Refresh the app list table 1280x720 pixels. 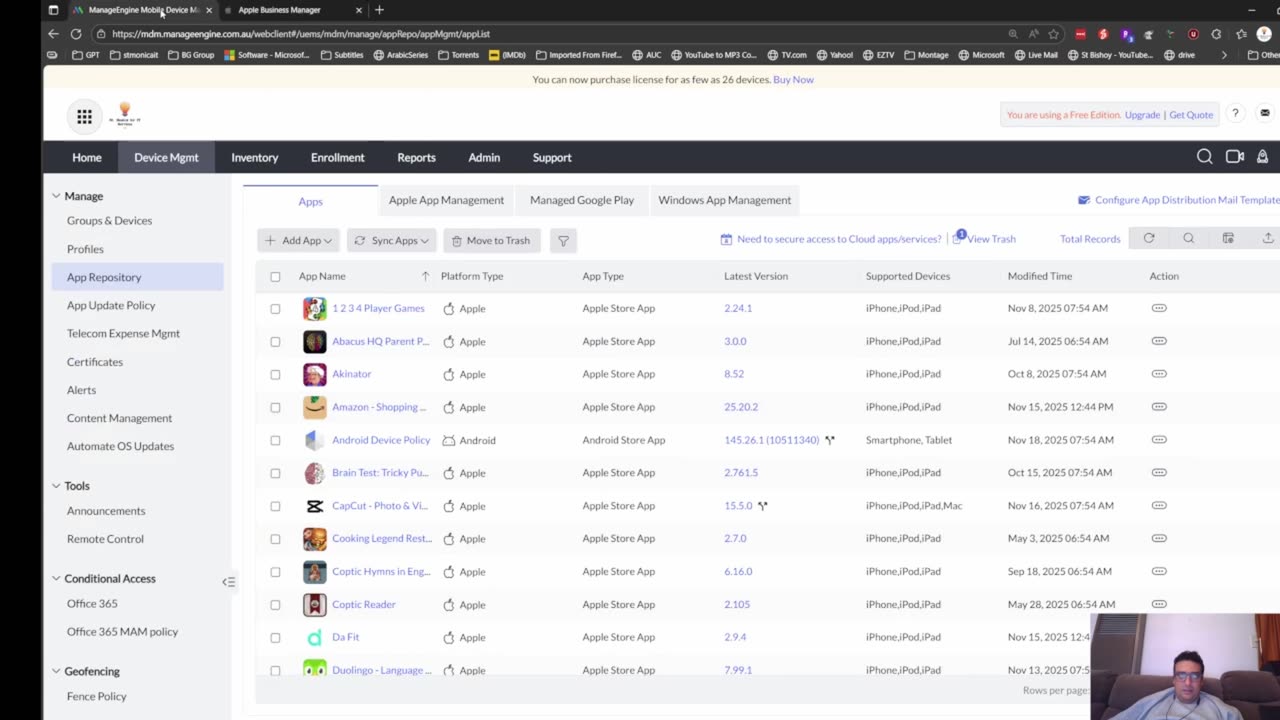tap(1149, 238)
